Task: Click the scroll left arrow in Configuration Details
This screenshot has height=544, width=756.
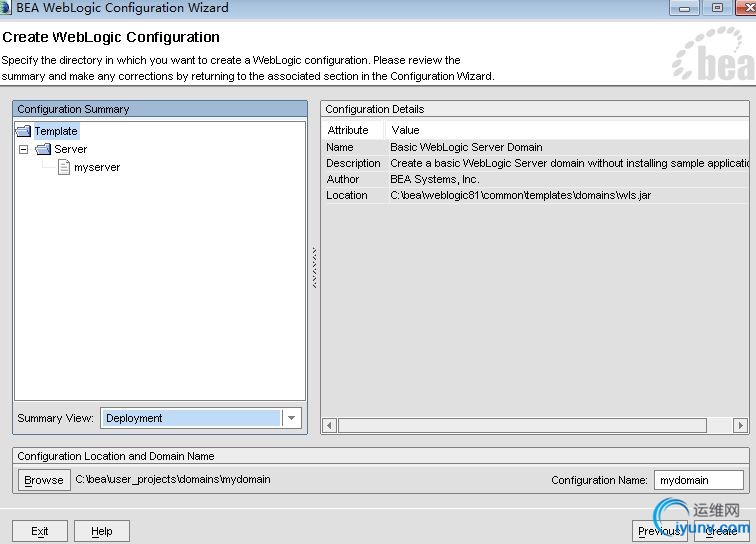Action: point(330,425)
